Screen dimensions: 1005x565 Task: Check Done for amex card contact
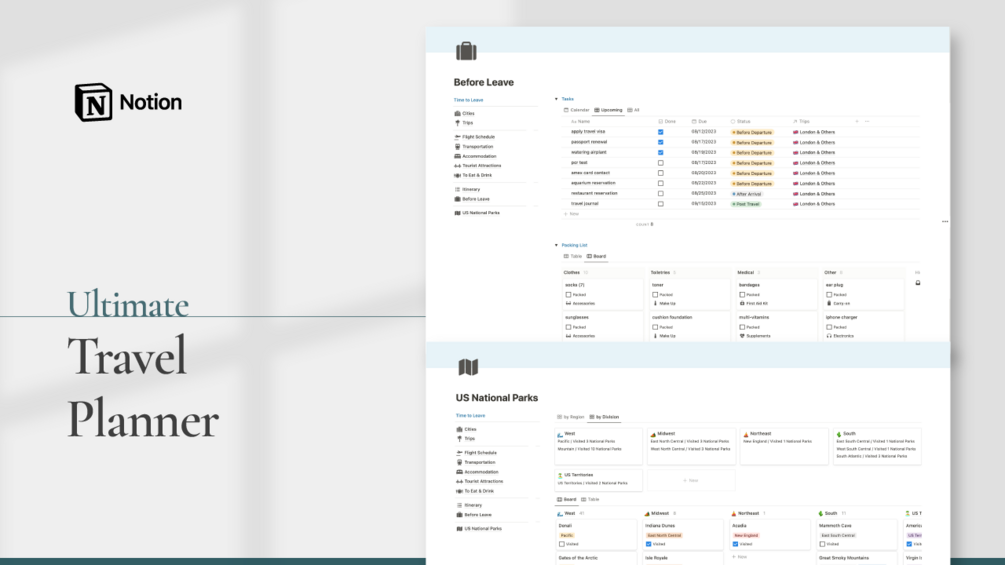pyautogui.click(x=660, y=173)
